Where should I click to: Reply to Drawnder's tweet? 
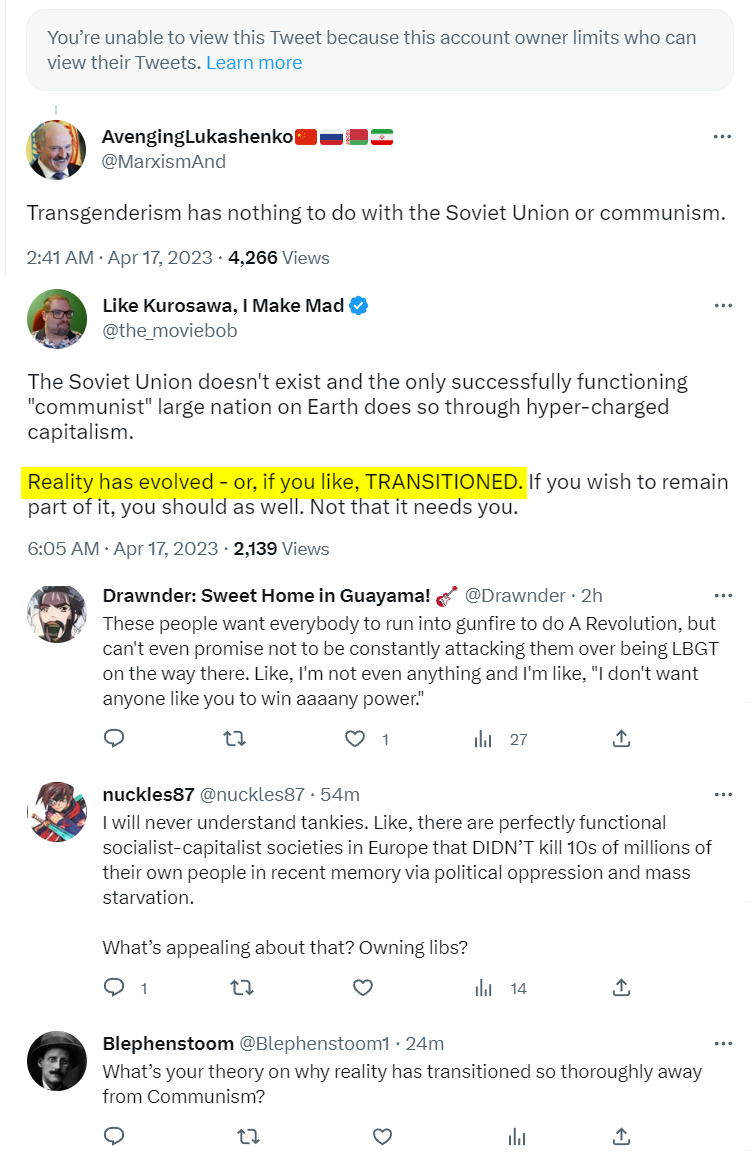pos(115,739)
